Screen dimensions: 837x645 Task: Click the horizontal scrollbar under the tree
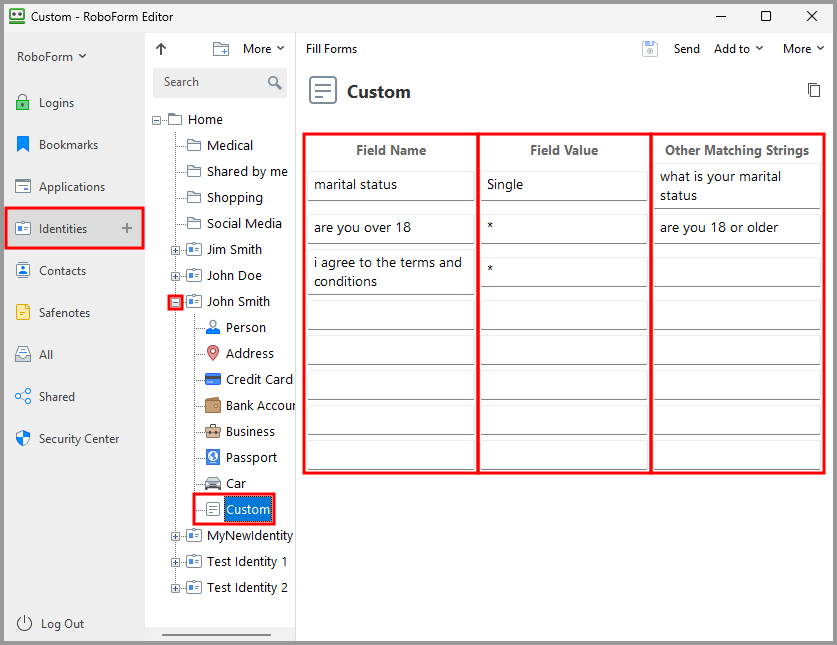coord(216,635)
